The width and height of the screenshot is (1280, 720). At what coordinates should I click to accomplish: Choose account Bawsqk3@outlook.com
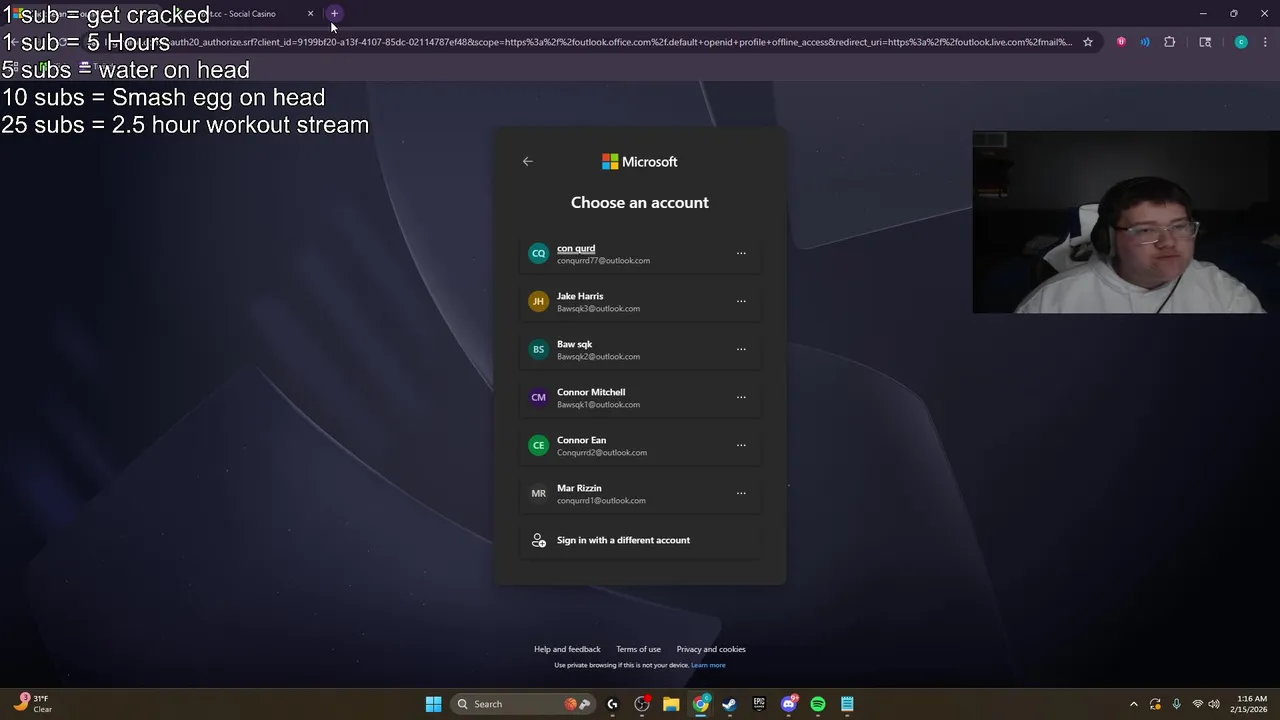[x=598, y=308]
